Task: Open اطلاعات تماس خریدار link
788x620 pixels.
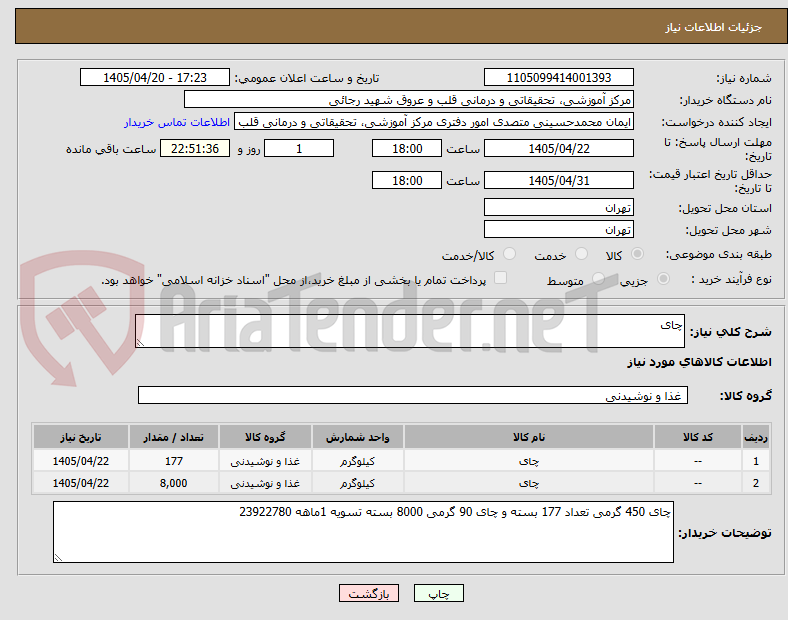Action: [177, 122]
